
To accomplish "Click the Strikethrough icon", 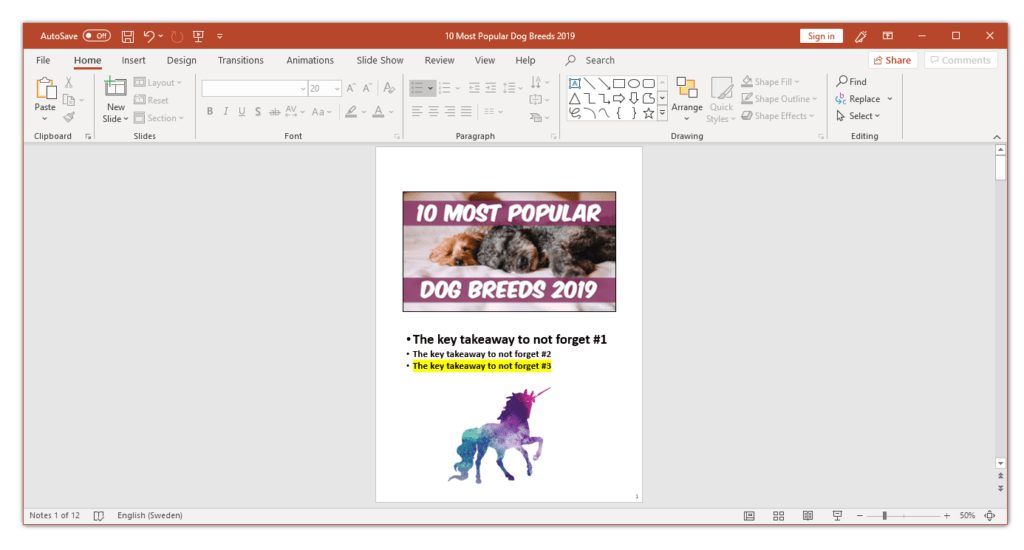I will [x=274, y=112].
